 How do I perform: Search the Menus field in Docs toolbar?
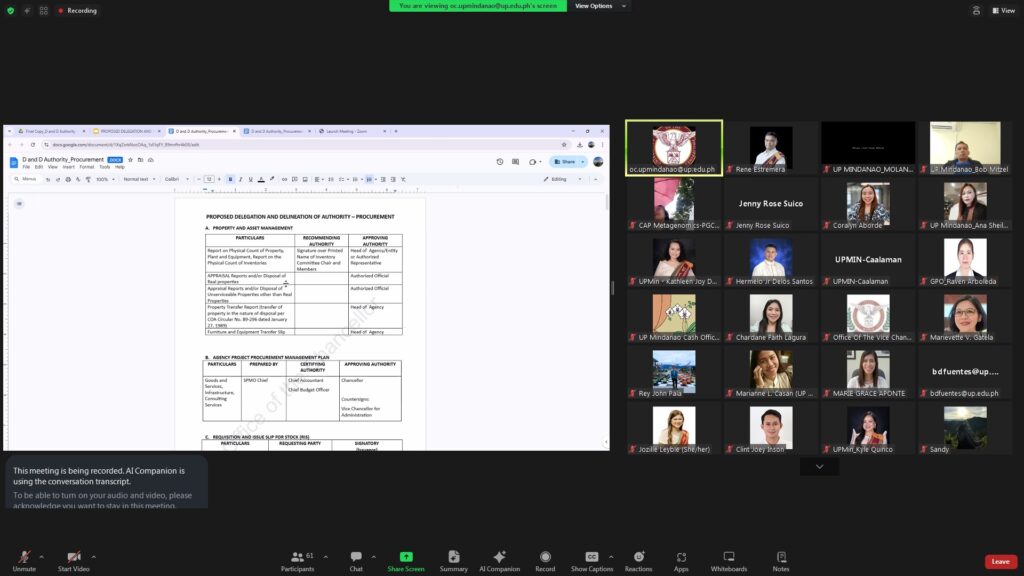pyautogui.click(x=26, y=179)
